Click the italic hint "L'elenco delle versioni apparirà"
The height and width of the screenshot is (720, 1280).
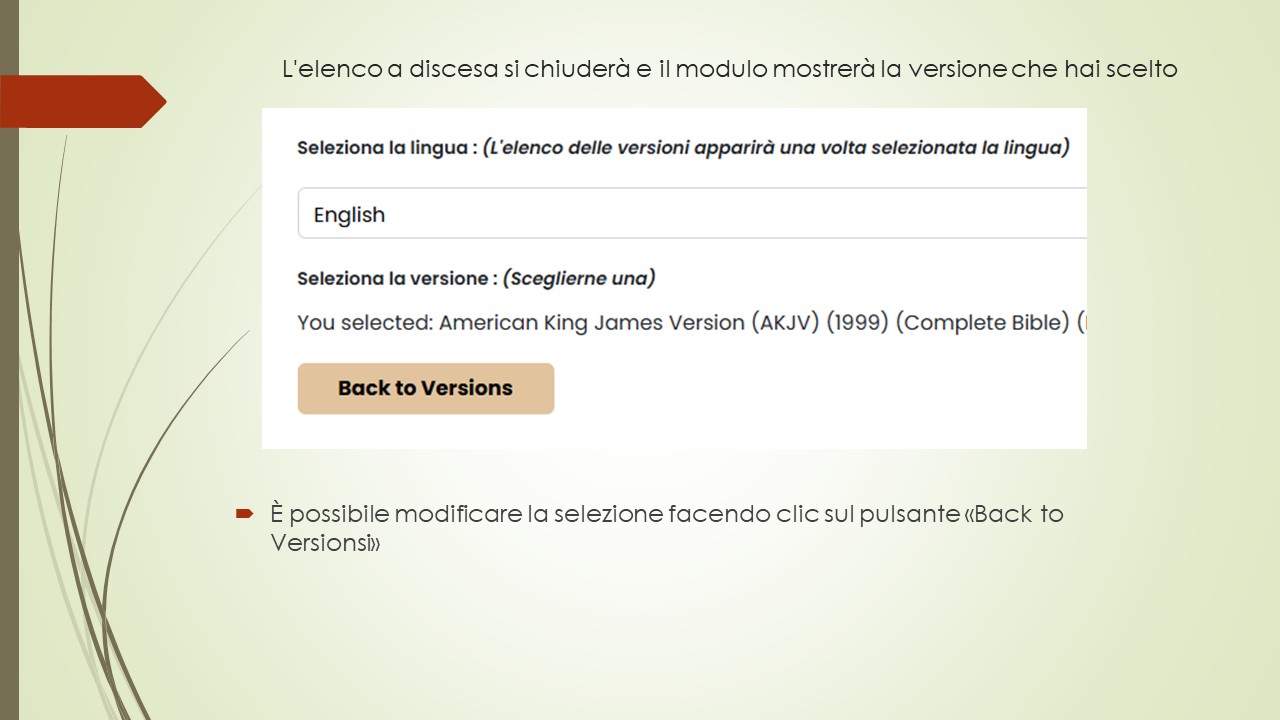(776, 148)
